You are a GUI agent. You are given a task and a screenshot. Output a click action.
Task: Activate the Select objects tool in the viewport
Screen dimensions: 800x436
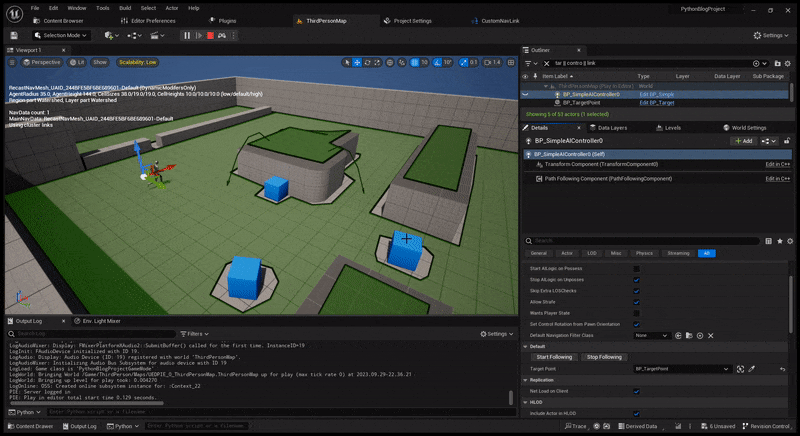[347, 62]
